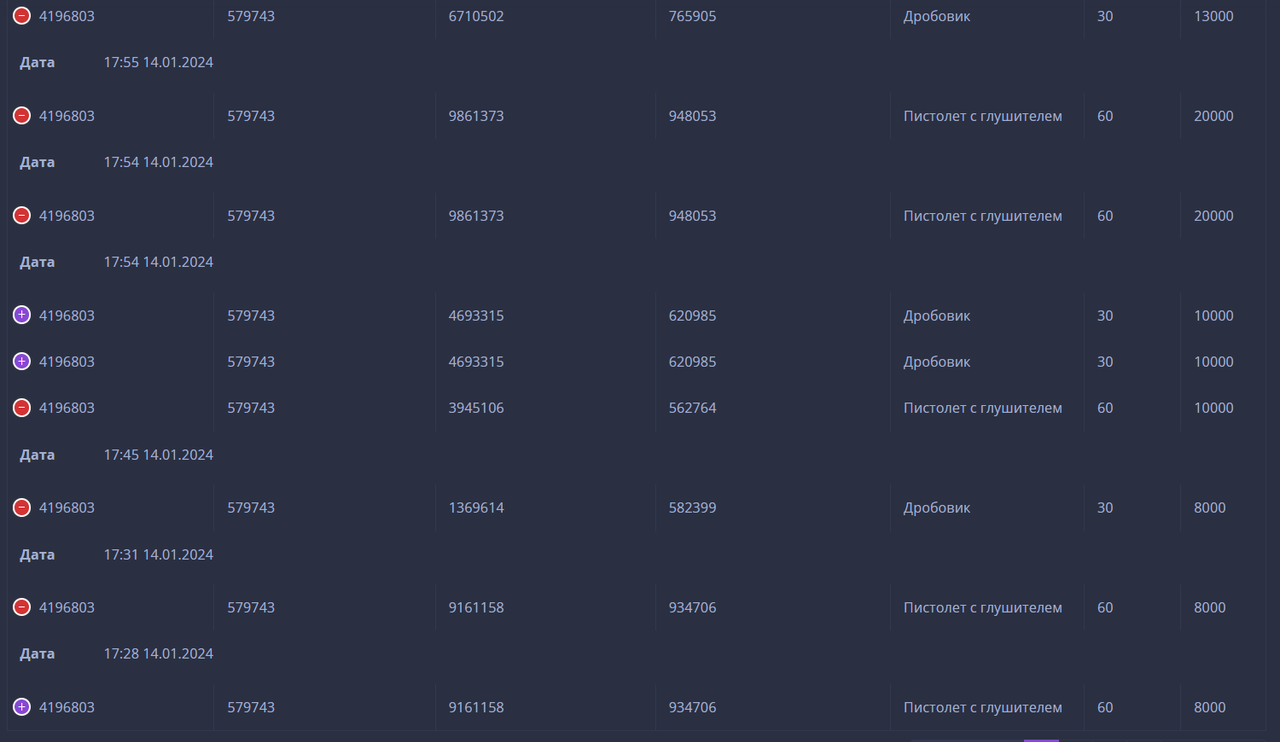Select account 579743 in the first row
This screenshot has height=742, width=1280.
tap(250, 15)
